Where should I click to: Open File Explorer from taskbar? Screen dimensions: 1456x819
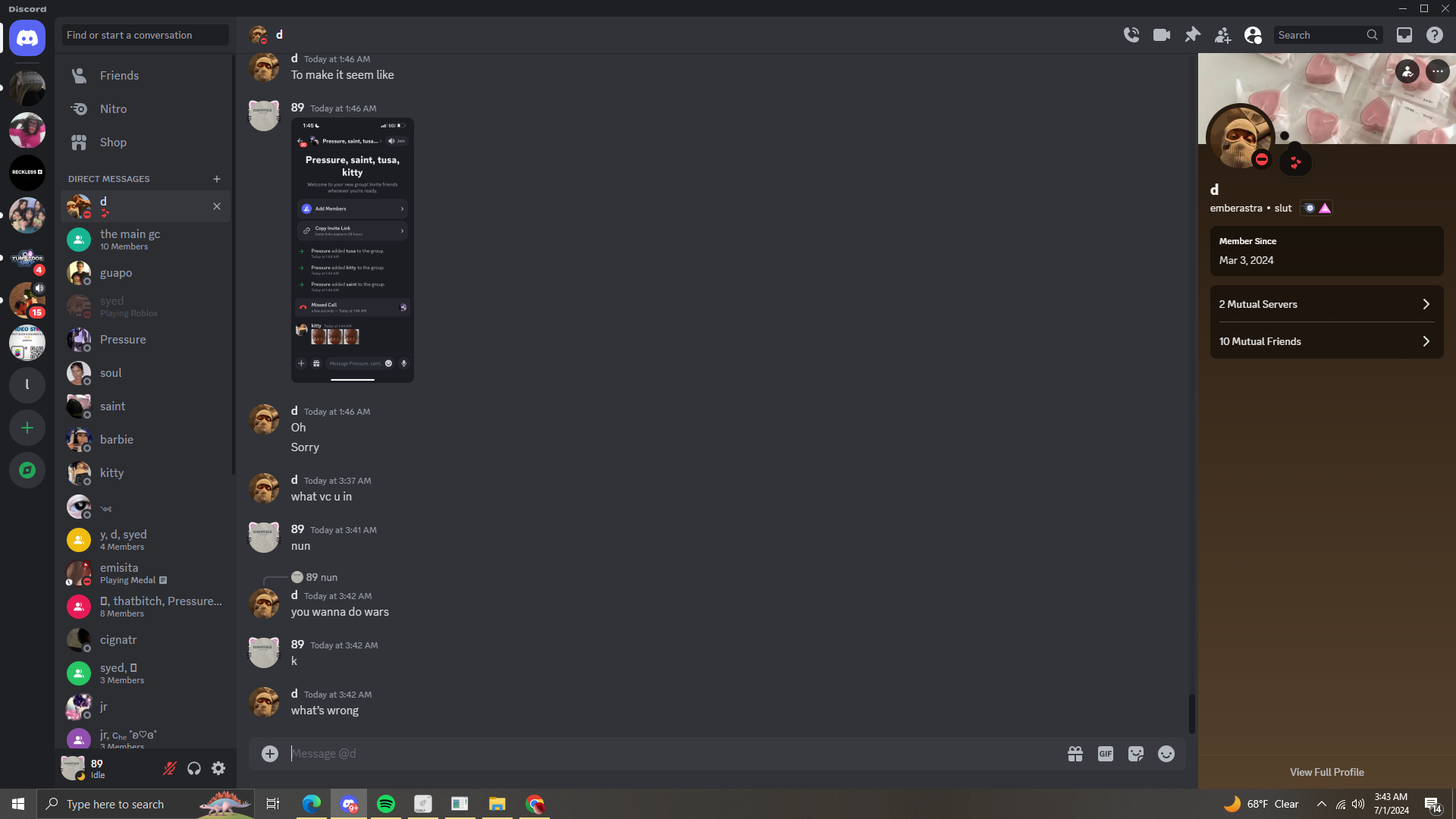click(x=497, y=804)
